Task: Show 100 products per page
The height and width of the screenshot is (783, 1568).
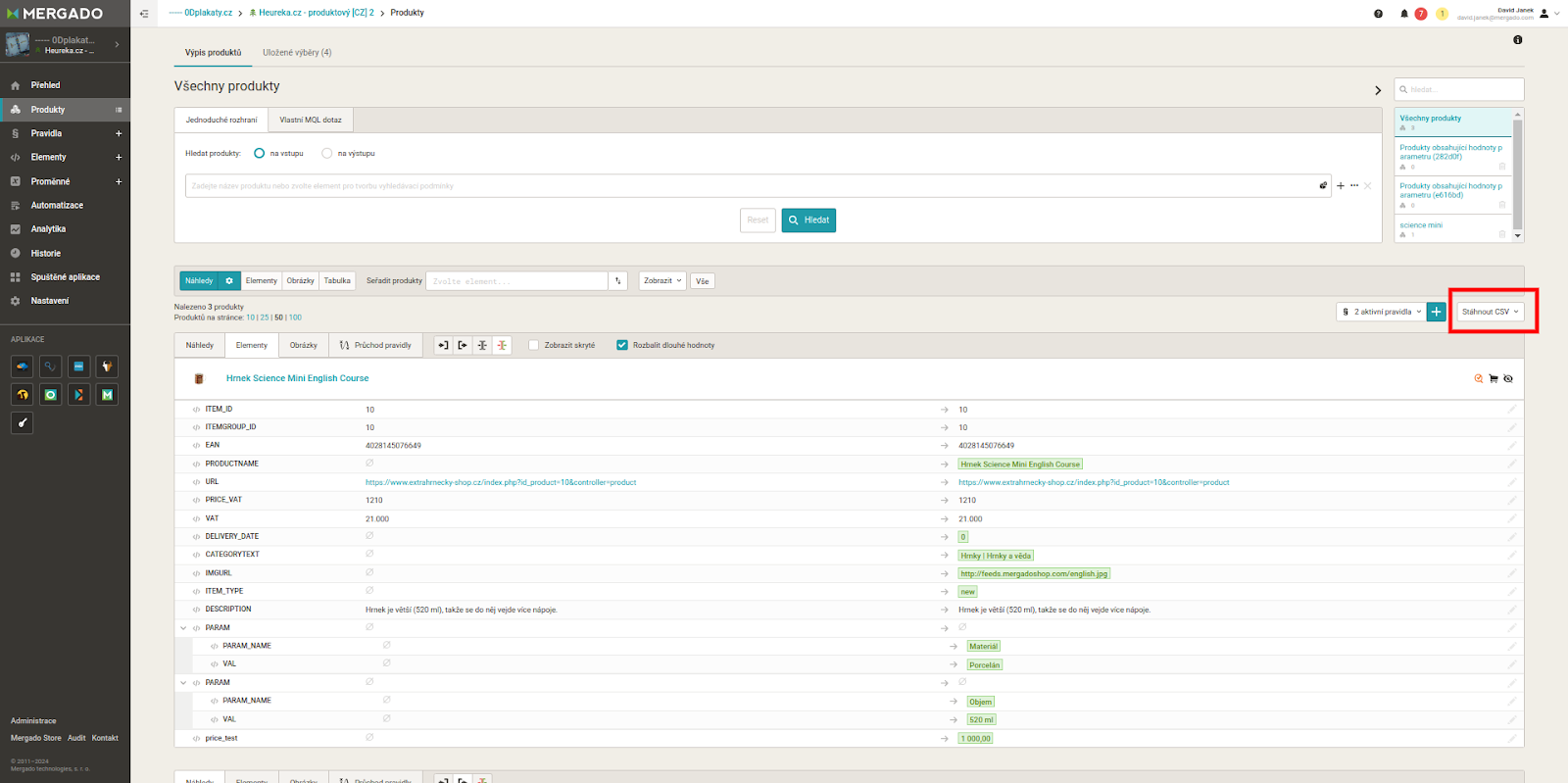Action: point(295,318)
